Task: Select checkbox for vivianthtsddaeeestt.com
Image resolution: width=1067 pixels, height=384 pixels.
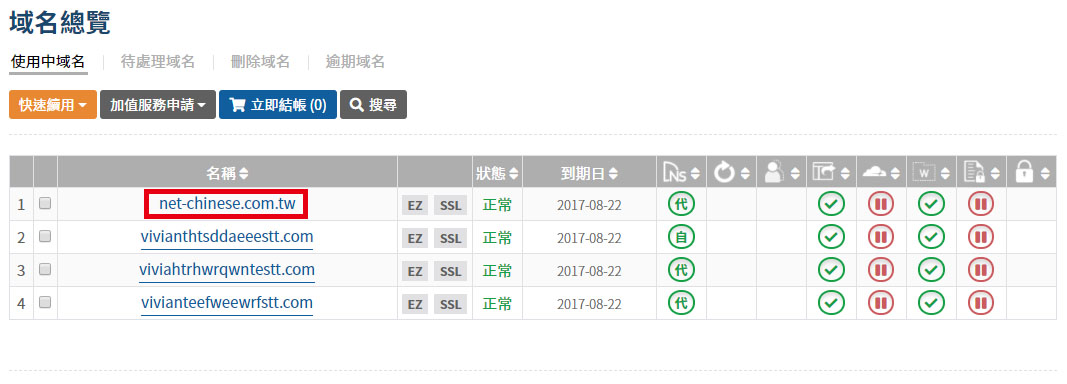Action: pyautogui.click(x=45, y=236)
